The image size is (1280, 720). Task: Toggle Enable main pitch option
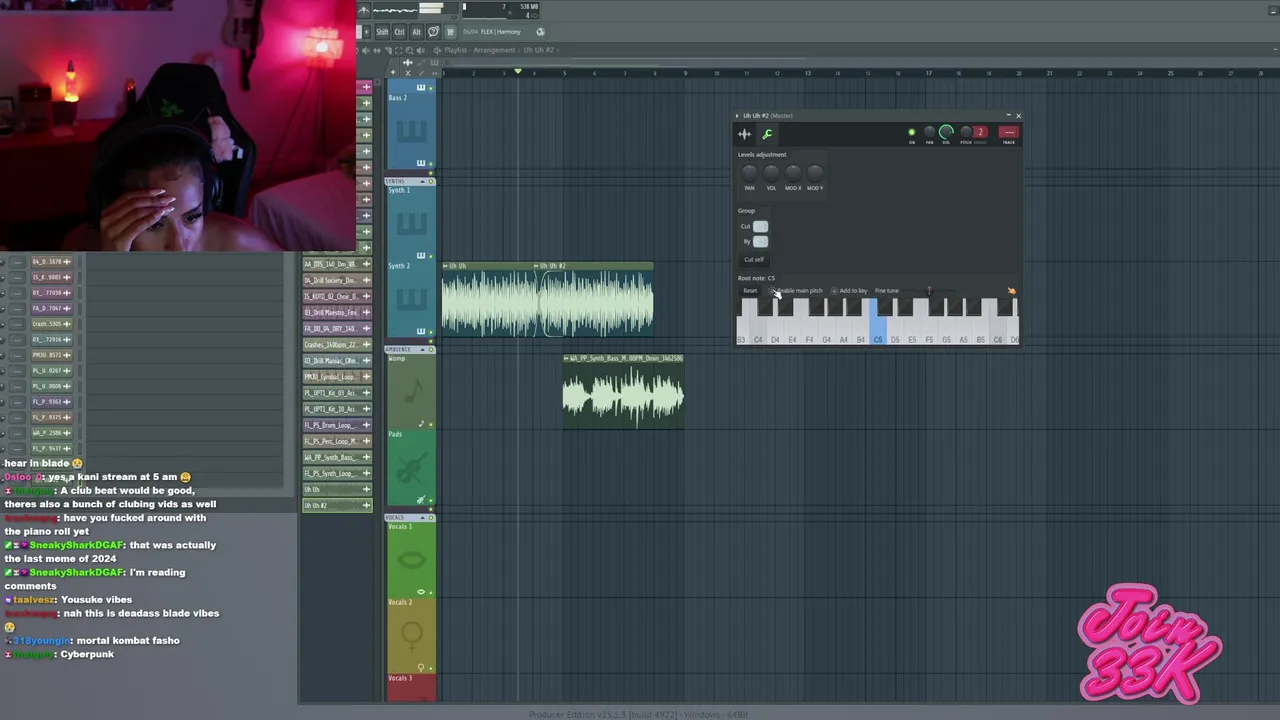(x=796, y=291)
